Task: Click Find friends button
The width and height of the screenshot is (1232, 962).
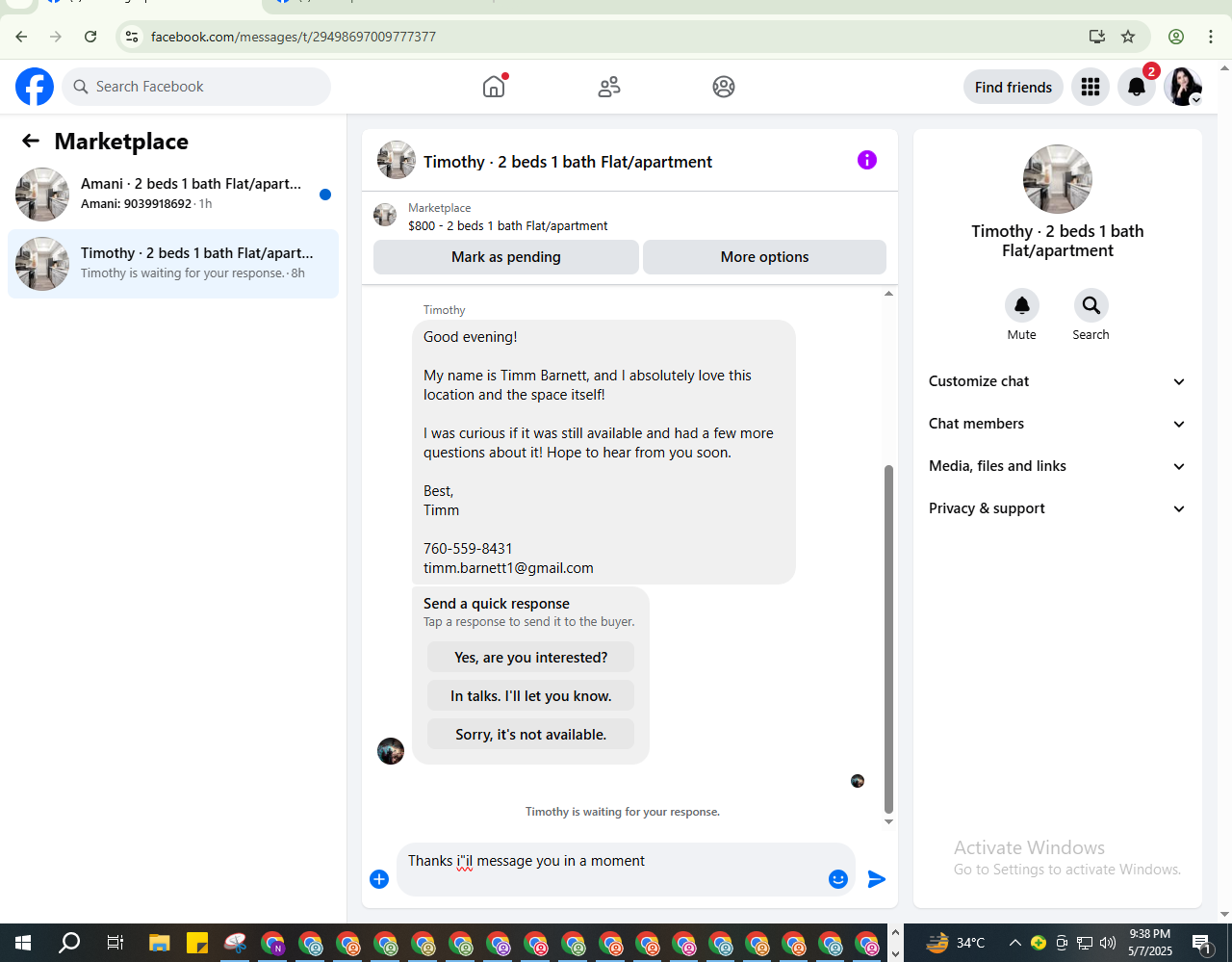Action: coord(1014,87)
